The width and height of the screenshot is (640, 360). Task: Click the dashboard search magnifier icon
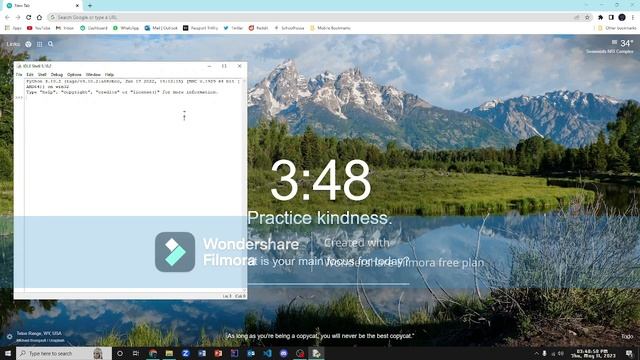51,44
